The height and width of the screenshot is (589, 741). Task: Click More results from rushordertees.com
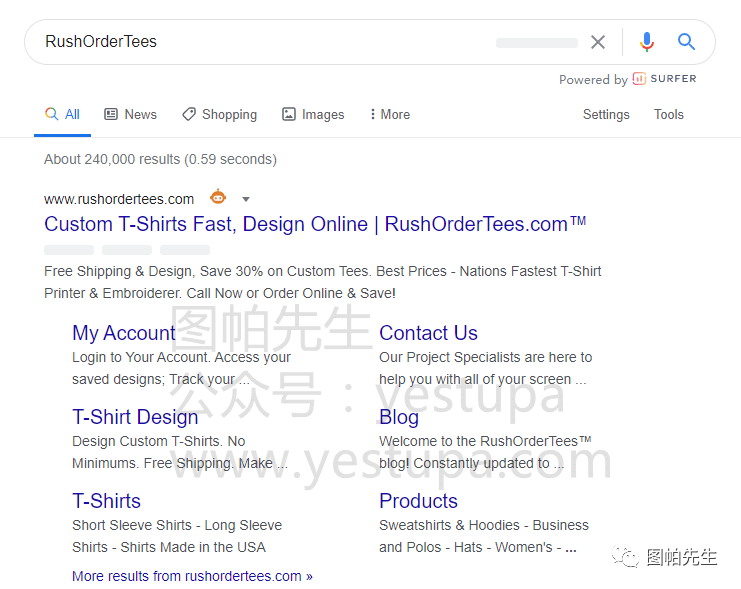(192, 576)
